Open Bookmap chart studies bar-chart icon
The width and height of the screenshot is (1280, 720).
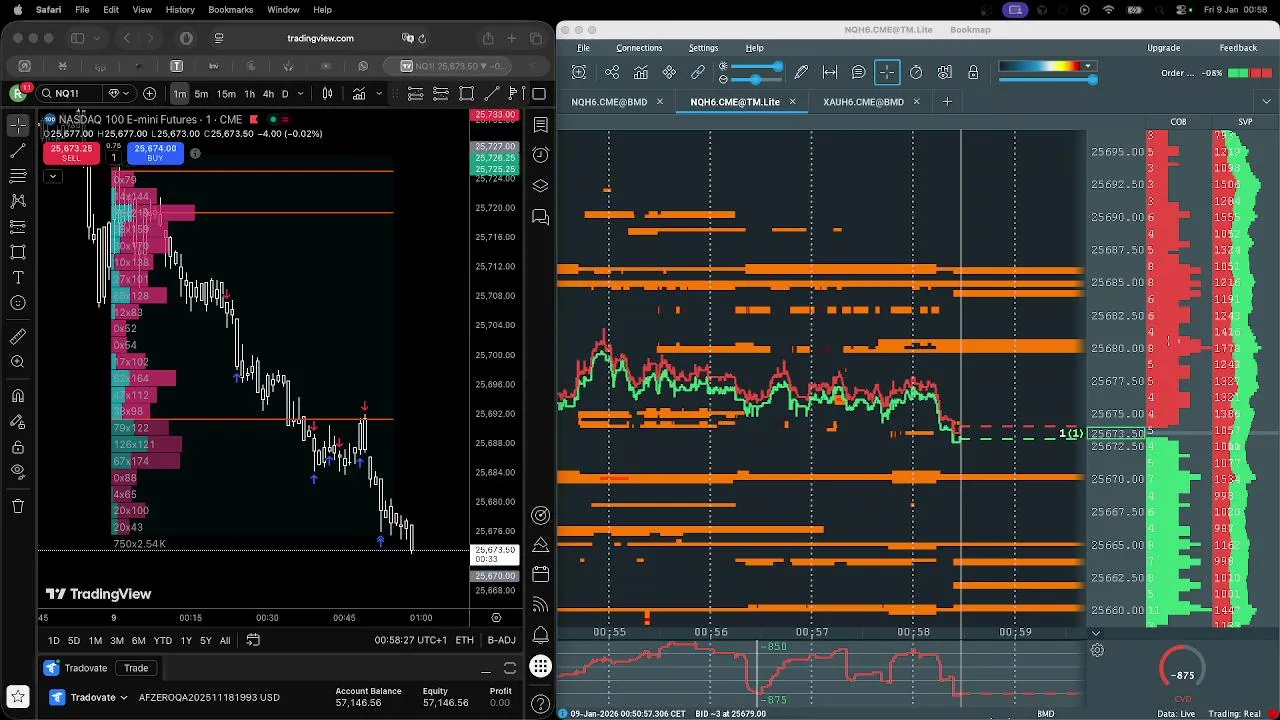click(640, 72)
